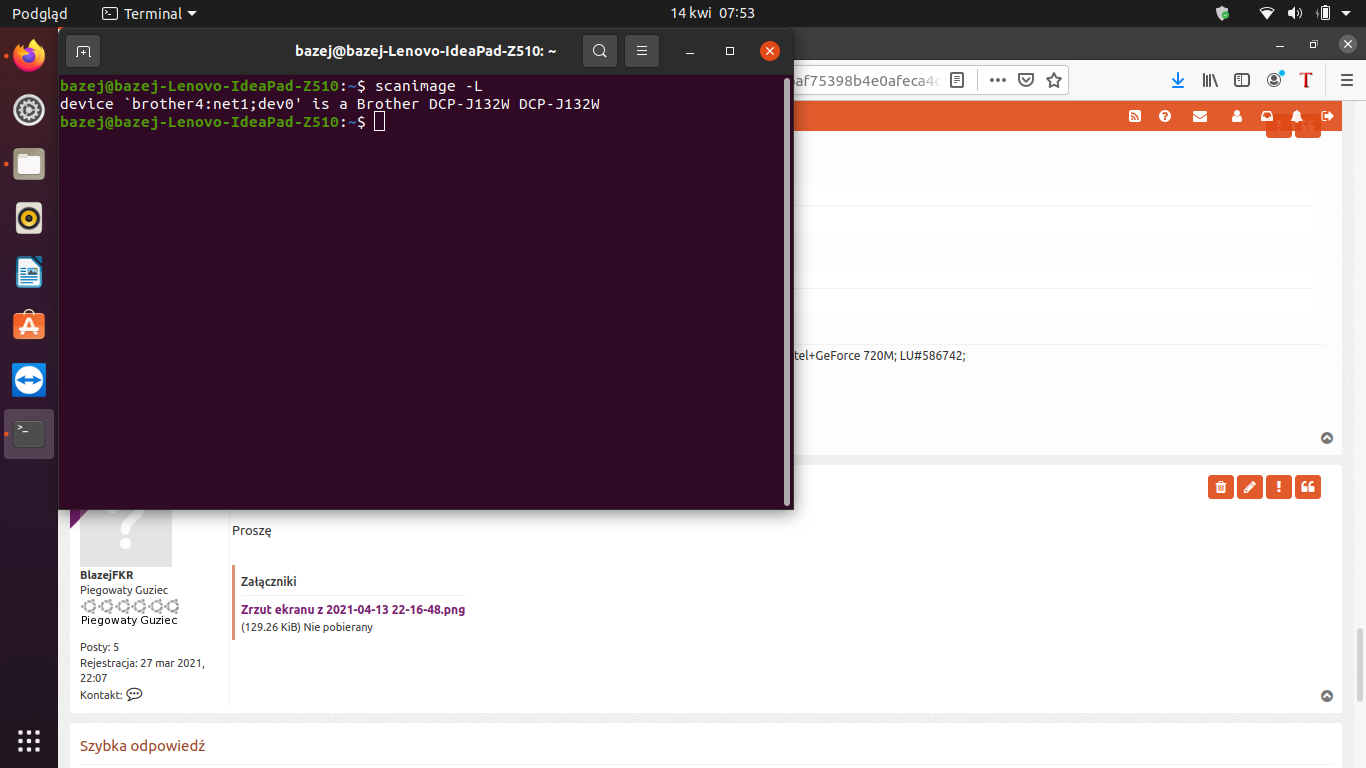Open LibreOffice Writer from the dock
The image size is (1366, 768).
(29, 272)
